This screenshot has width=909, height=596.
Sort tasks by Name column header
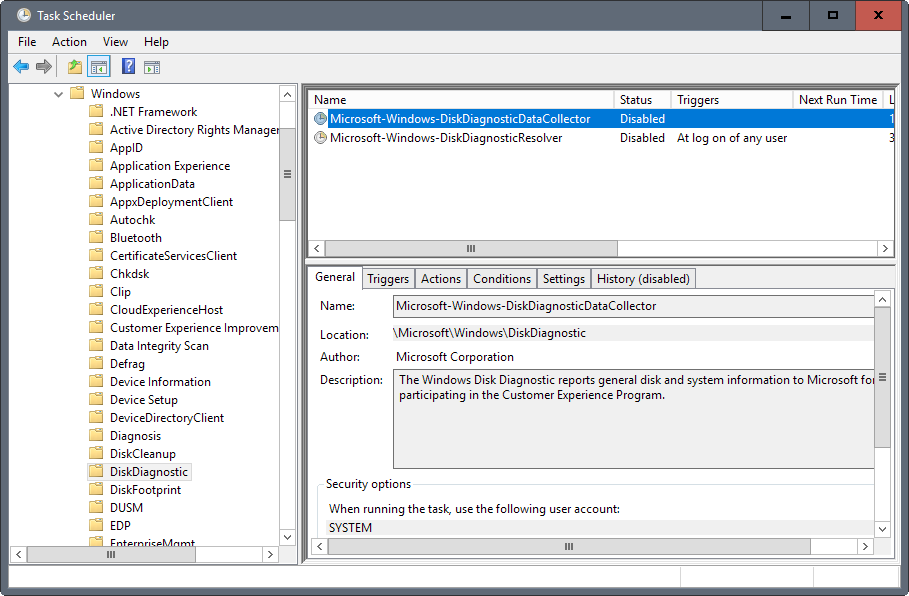point(461,100)
